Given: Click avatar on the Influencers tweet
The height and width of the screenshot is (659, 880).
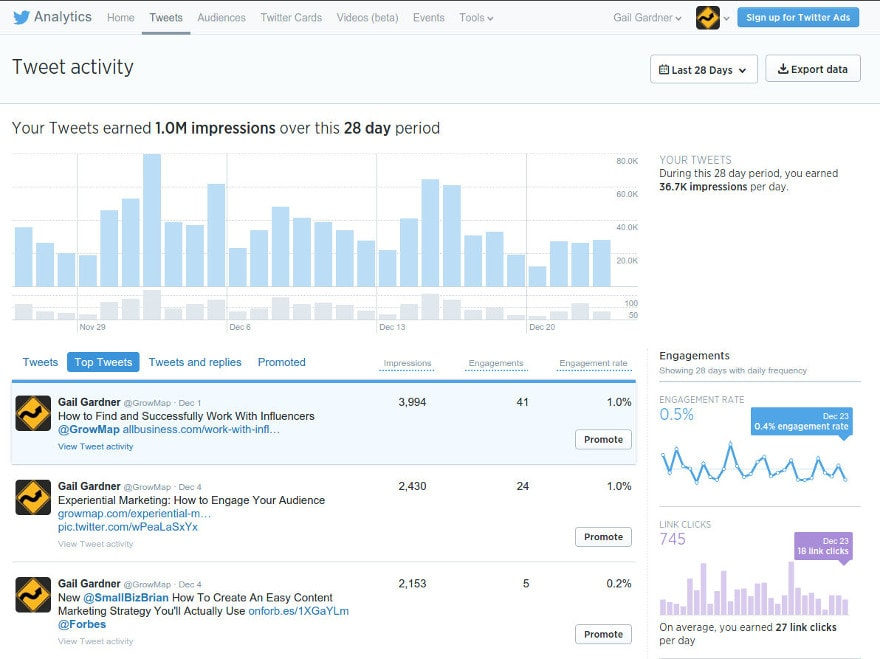Looking at the screenshot, I should pyautogui.click(x=33, y=413).
